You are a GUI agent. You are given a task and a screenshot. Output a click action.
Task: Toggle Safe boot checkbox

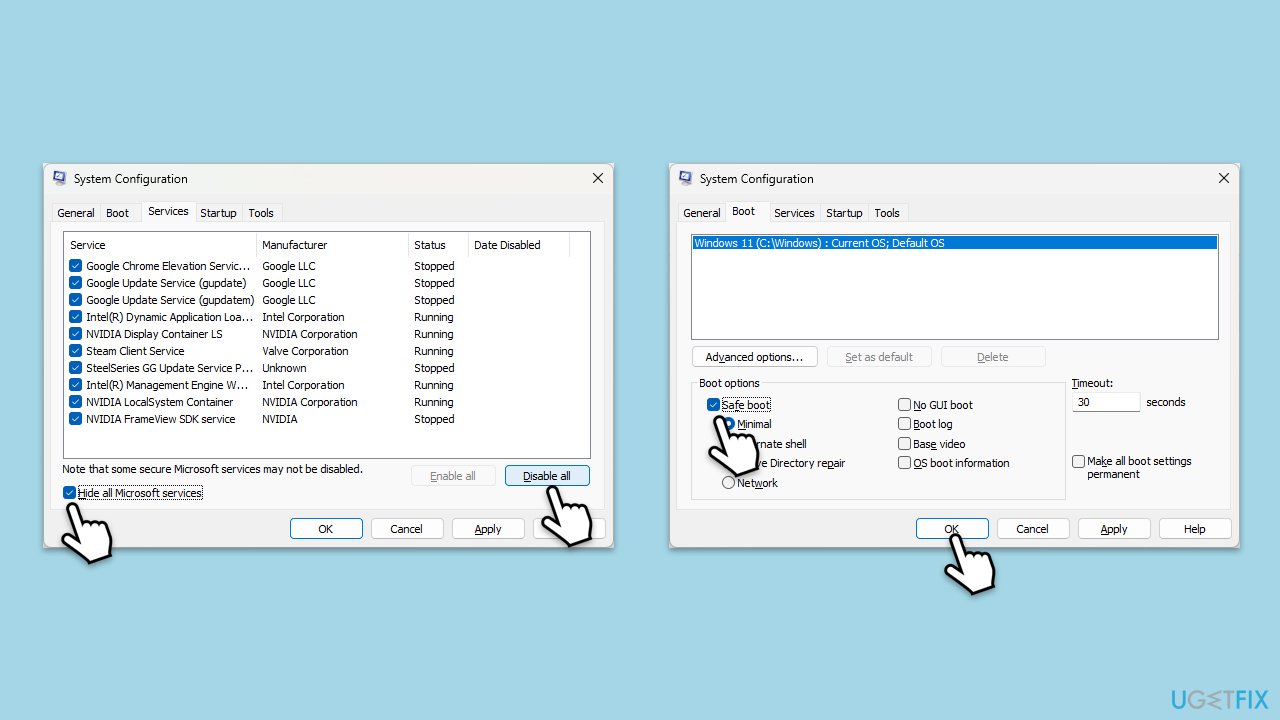[713, 405]
